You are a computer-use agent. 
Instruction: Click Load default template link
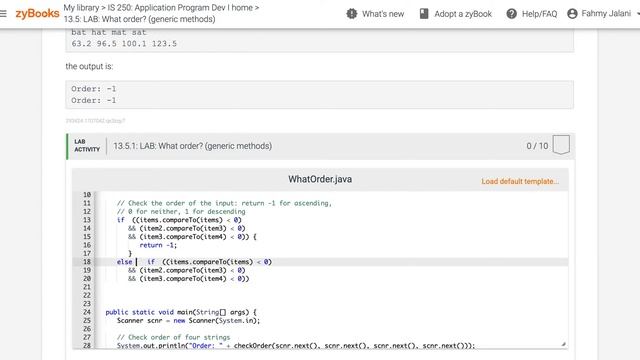click(x=520, y=181)
